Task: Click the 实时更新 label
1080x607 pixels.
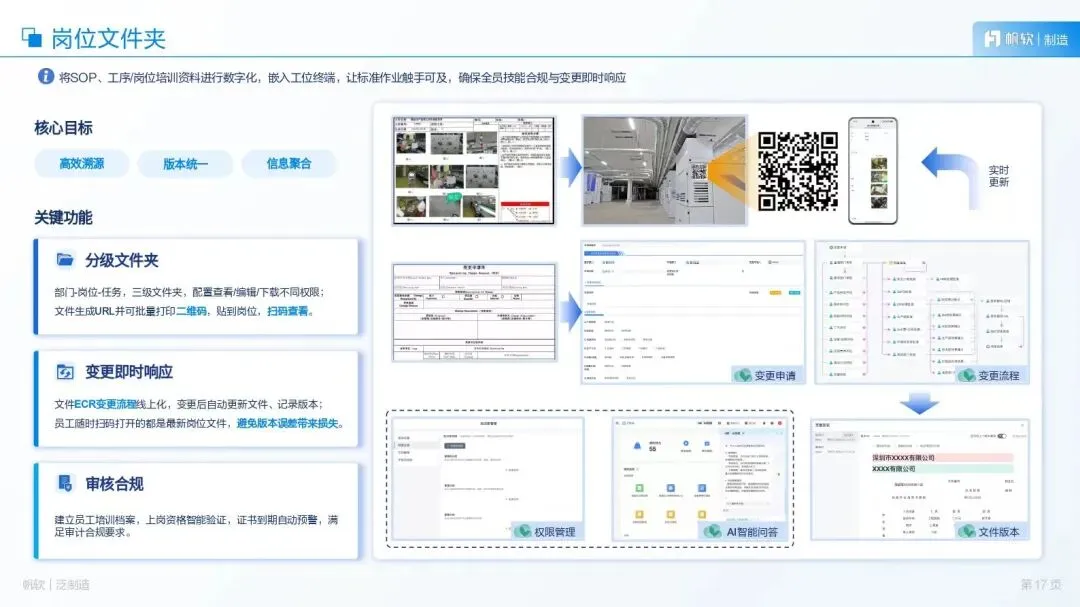Action: pos(999,176)
